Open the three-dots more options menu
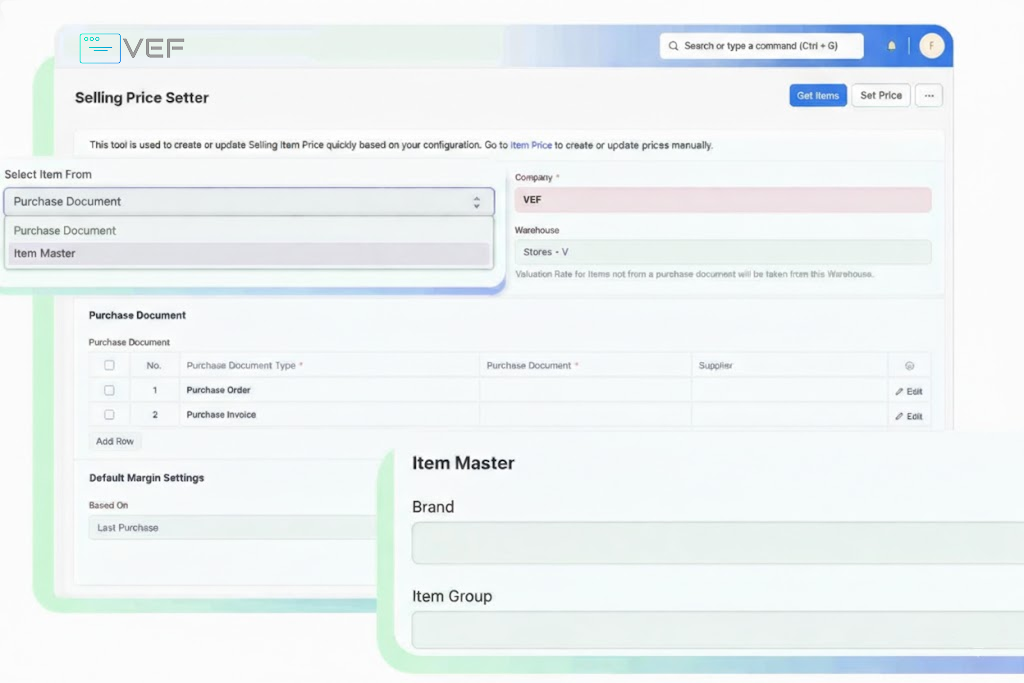 [x=929, y=96]
